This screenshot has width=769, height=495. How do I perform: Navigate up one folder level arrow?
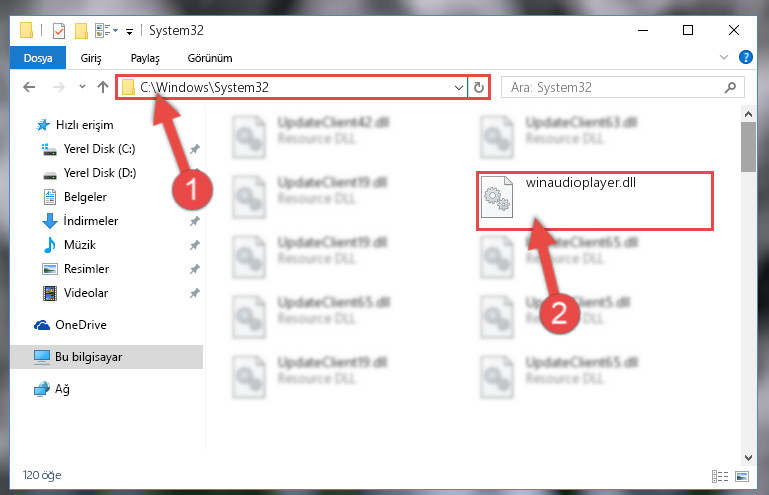103,87
